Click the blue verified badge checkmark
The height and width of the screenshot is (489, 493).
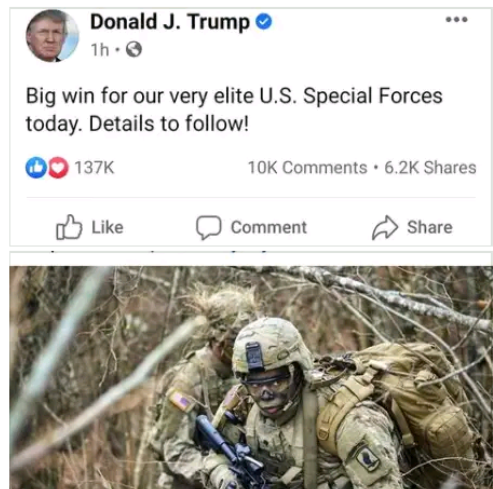click(x=264, y=22)
